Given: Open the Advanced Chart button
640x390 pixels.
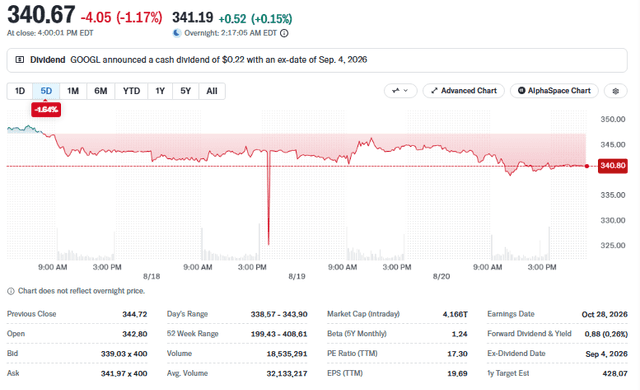Looking at the screenshot, I should pyautogui.click(x=464, y=91).
